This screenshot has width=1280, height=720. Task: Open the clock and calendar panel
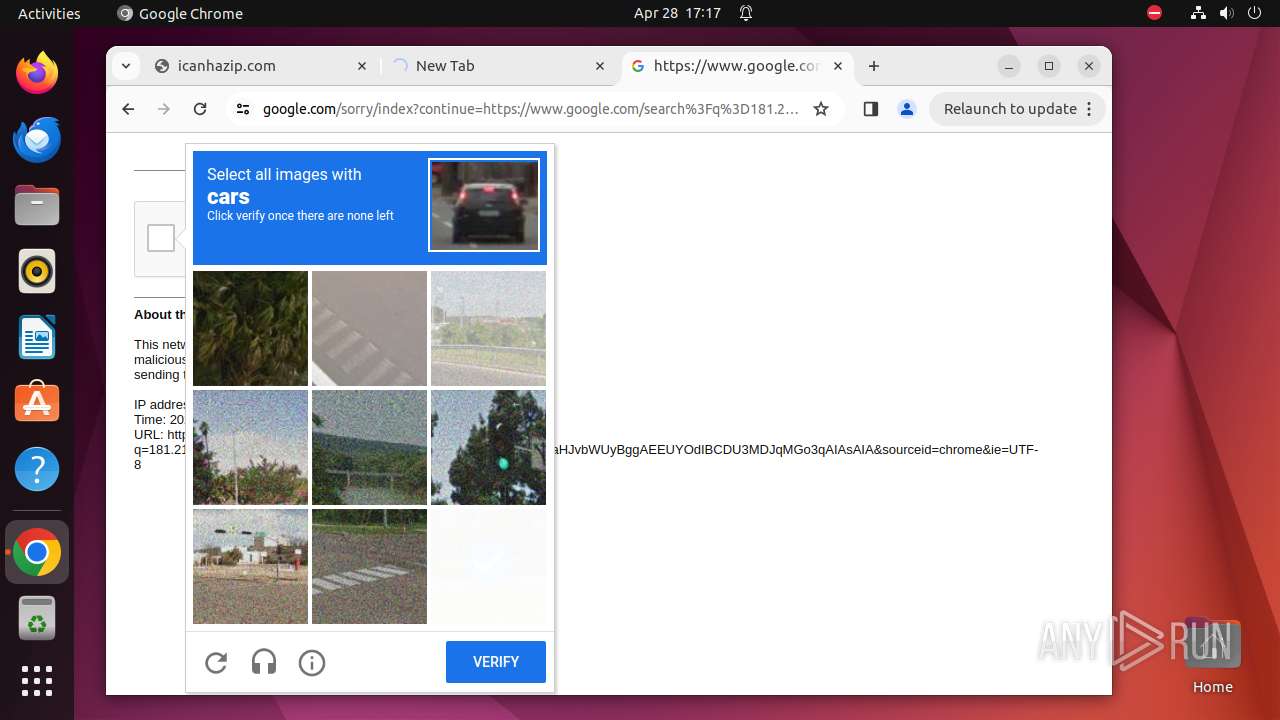click(x=677, y=13)
